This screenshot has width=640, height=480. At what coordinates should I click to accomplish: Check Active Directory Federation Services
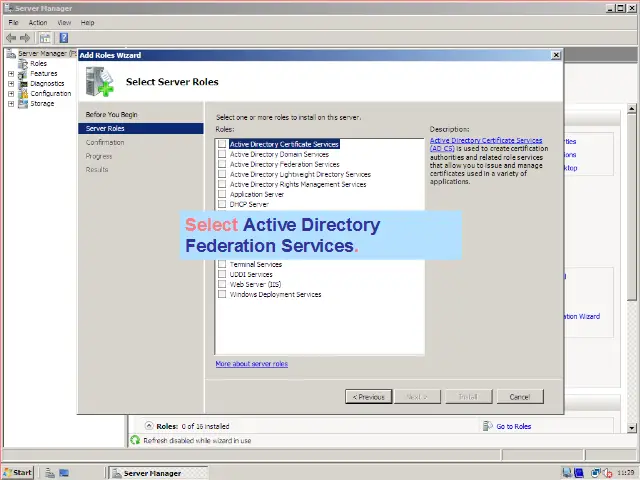[x=222, y=164]
